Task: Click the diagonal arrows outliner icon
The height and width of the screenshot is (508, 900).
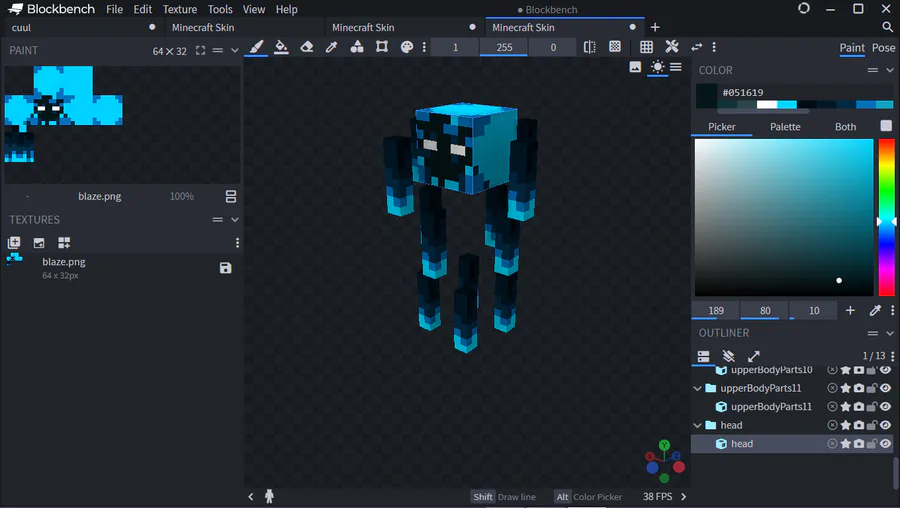Action: 754,356
